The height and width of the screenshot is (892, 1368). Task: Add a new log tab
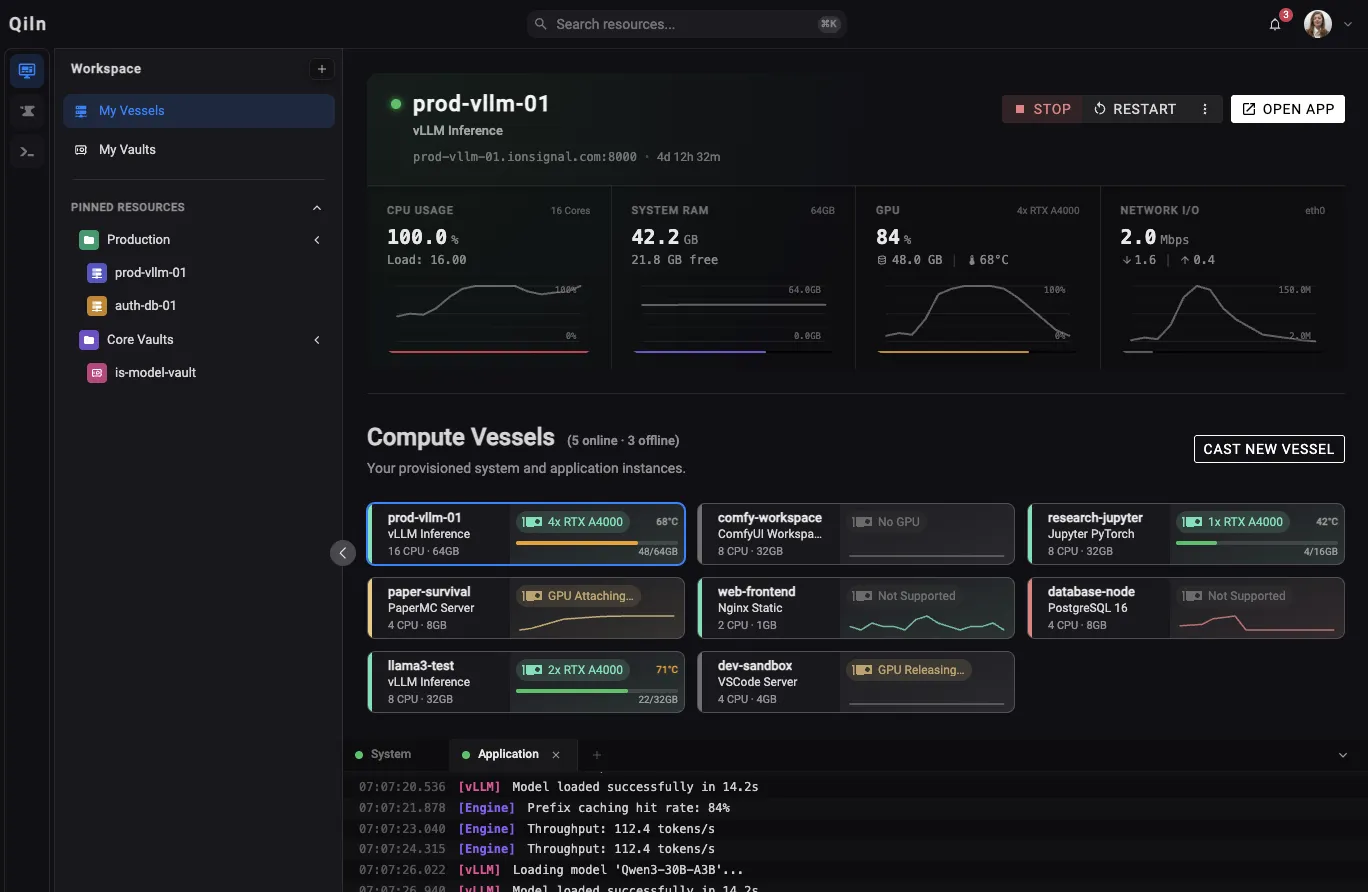pyautogui.click(x=597, y=755)
